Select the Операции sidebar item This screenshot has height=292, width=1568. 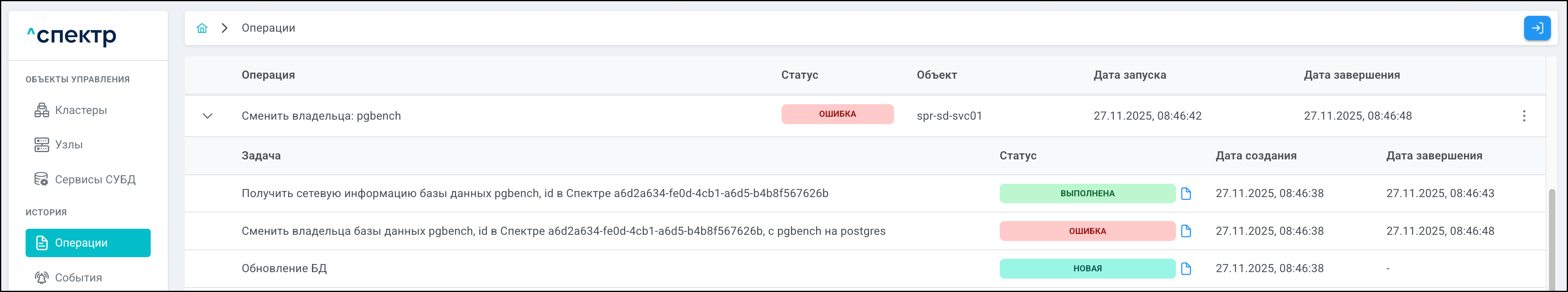(88, 243)
